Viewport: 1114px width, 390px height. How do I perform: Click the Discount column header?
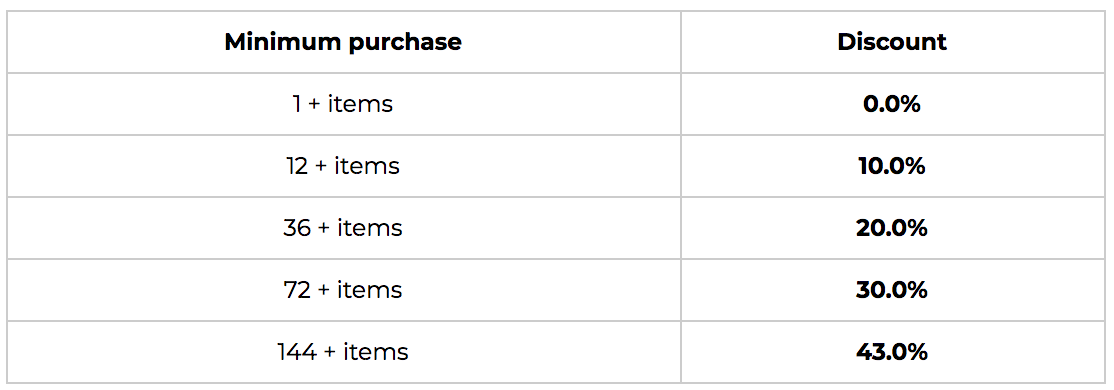892,42
